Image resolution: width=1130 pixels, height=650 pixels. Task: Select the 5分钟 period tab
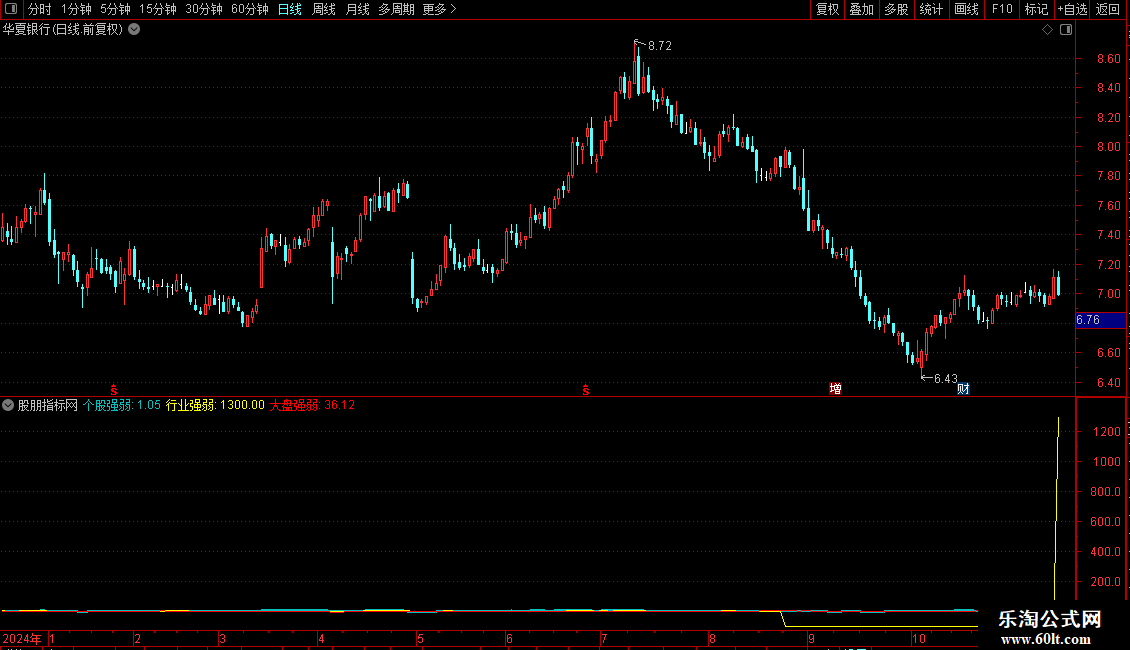point(115,9)
